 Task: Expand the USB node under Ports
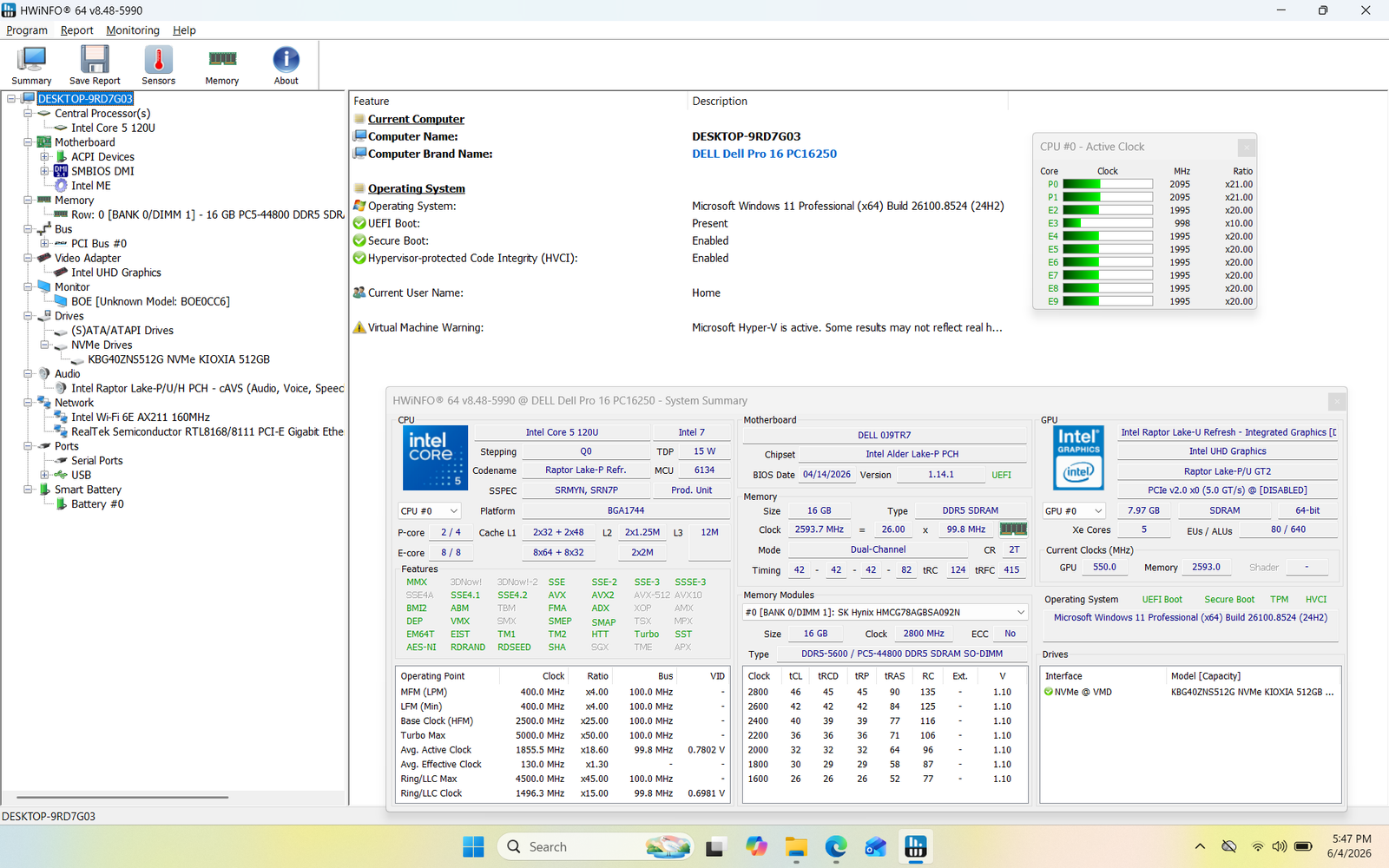pyautogui.click(x=44, y=476)
